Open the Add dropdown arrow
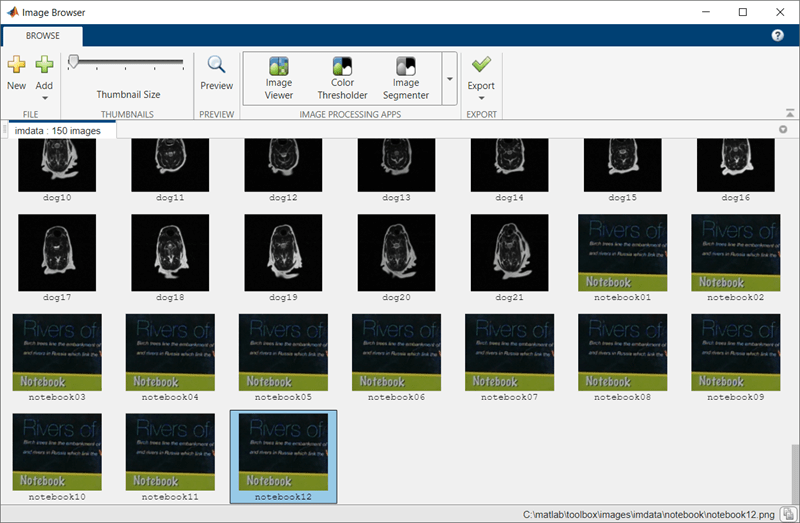 tap(44, 98)
